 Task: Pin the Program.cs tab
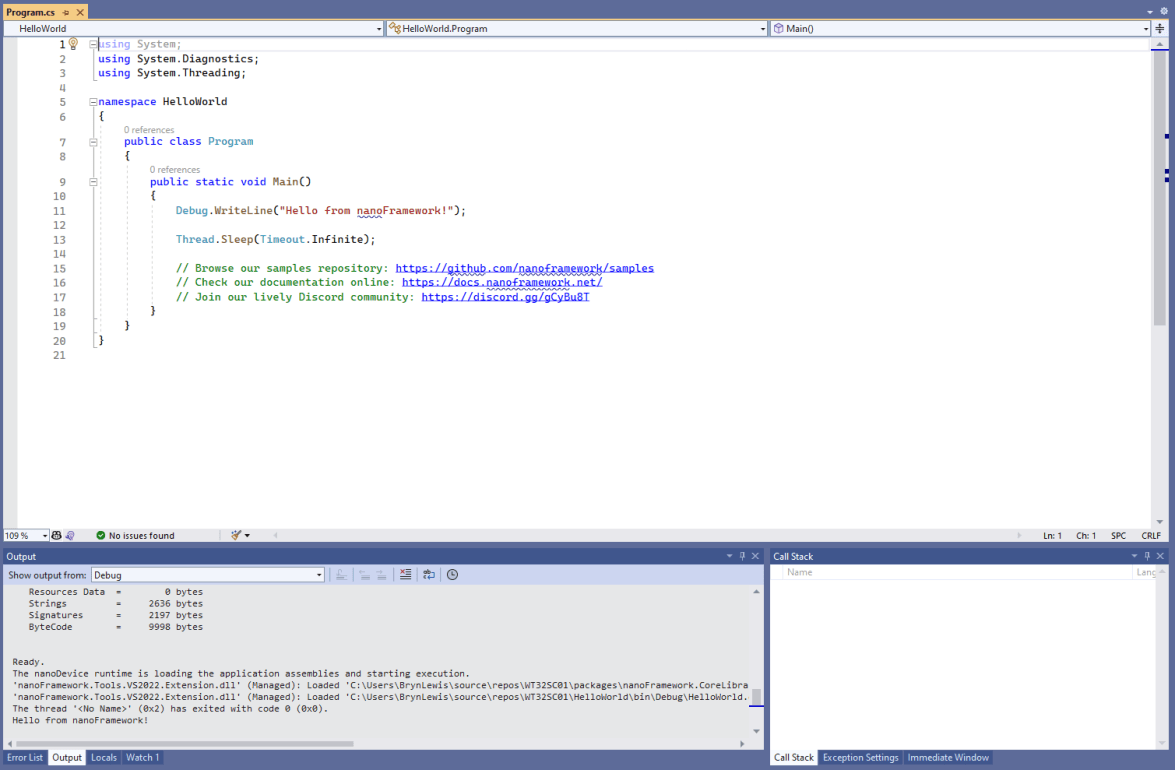tap(65, 12)
